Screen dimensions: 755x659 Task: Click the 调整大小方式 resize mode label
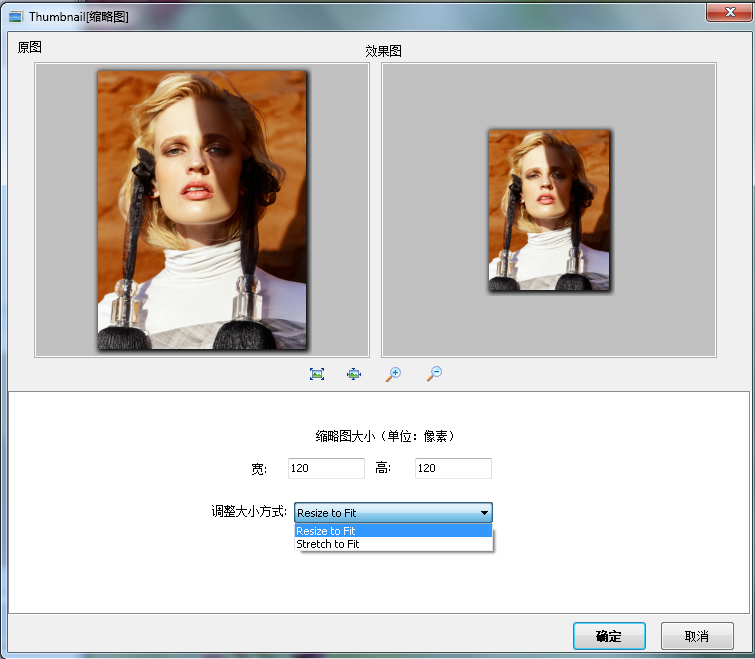point(249,512)
